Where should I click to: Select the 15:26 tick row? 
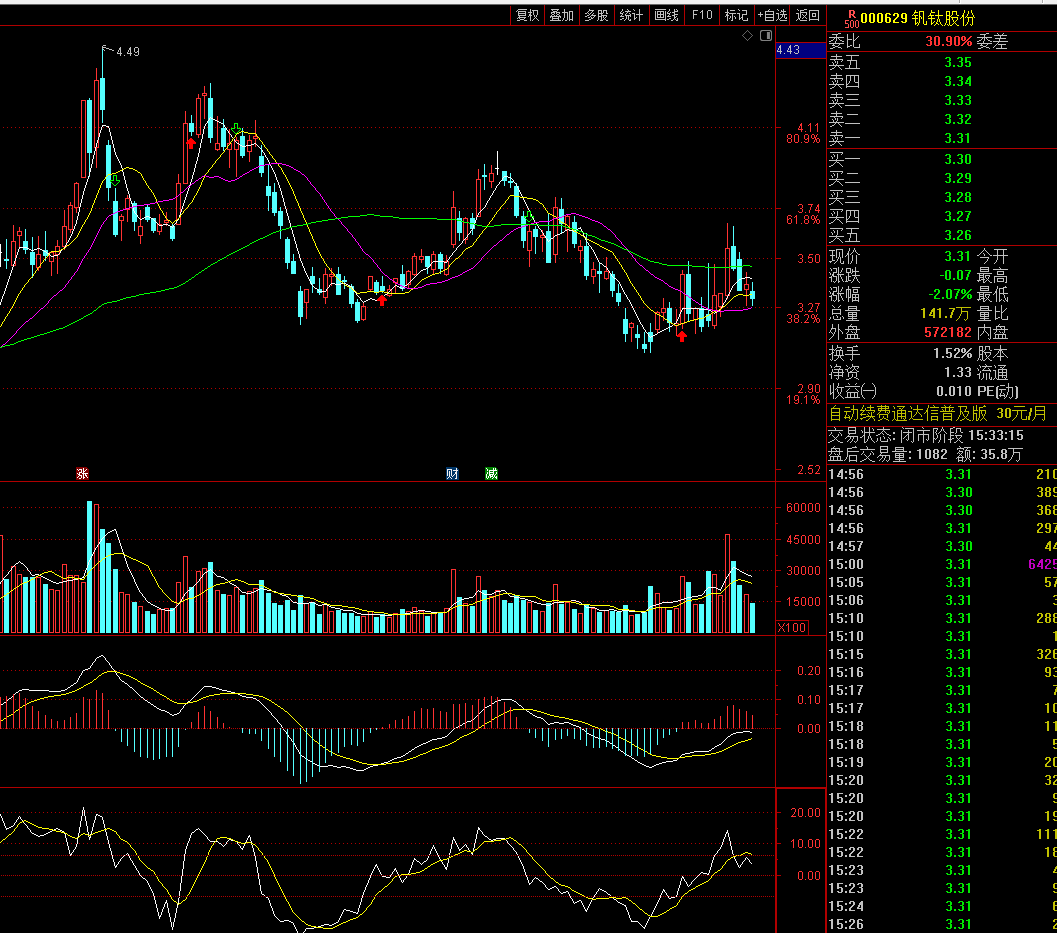942,924
